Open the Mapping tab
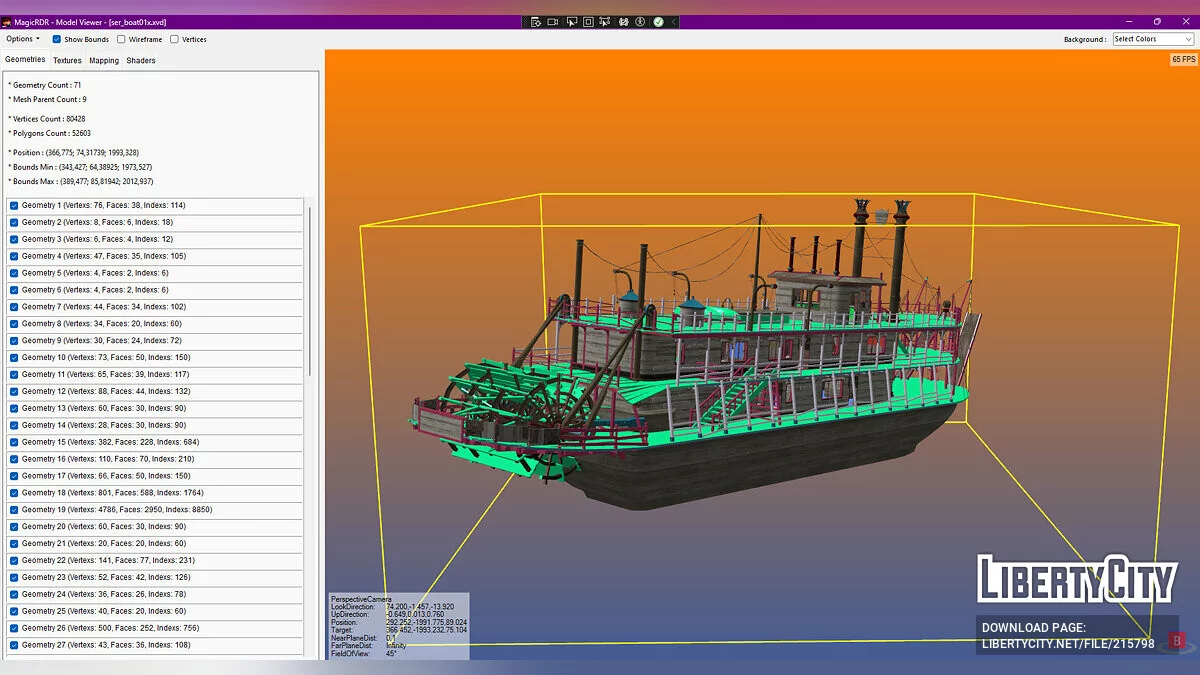Viewport: 1200px width, 675px height. [104, 61]
